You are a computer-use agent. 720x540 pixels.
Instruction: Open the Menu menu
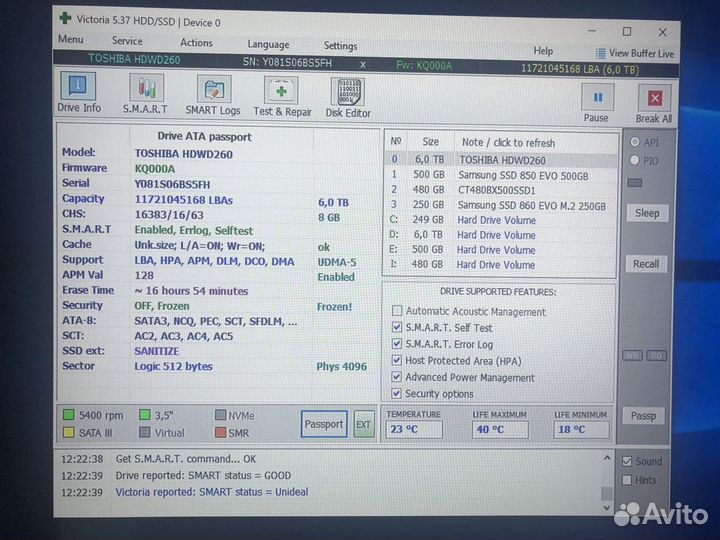(x=71, y=39)
